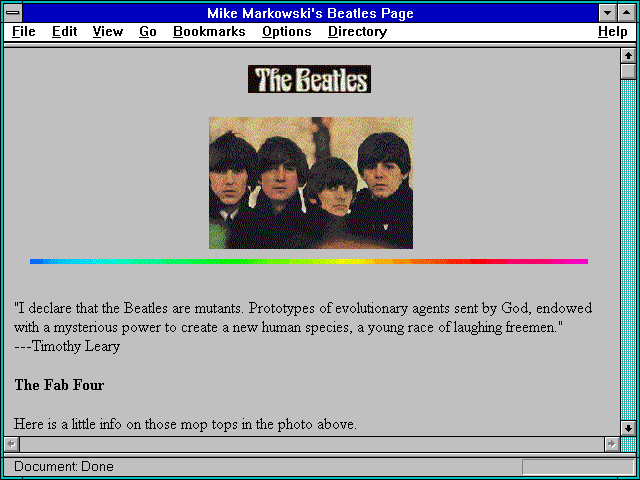Click the vertical scrollbar up arrow
Image resolution: width=640 pixels, height=480 pixels.
click(628, 56)
